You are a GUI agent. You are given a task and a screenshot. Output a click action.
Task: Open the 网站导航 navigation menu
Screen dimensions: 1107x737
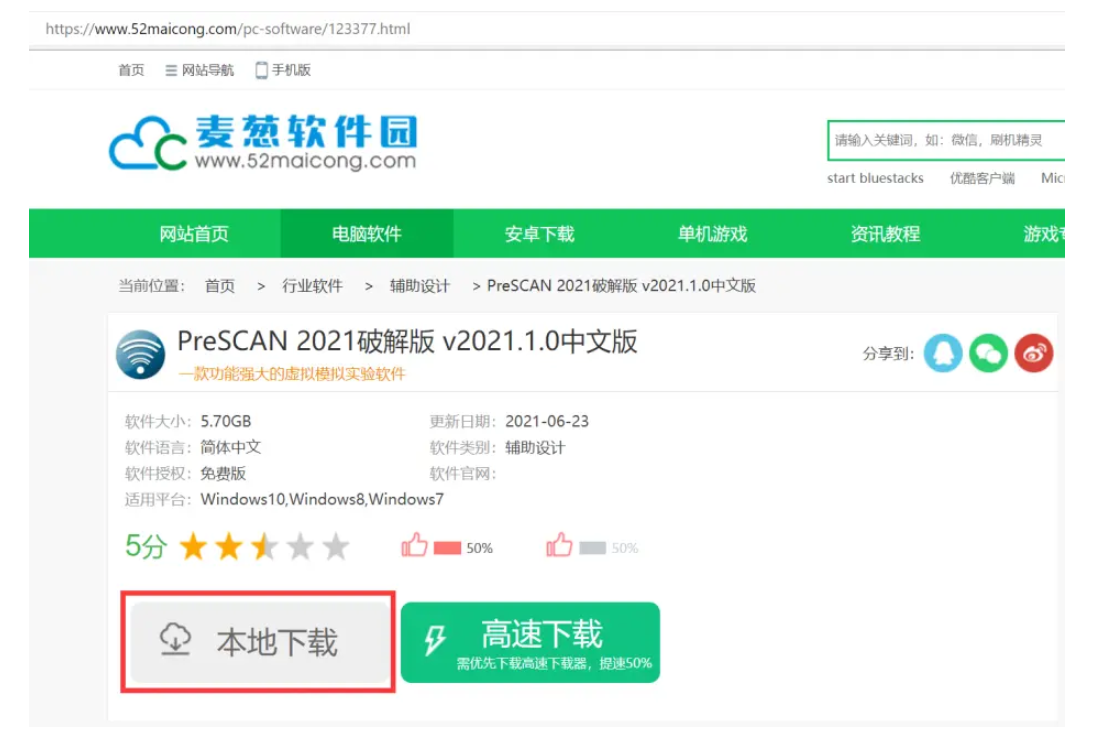[x=208, y=70]
